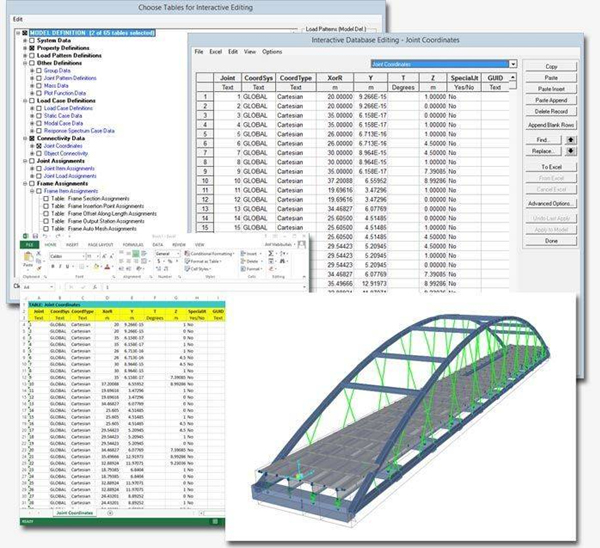Toggle Italic formatting in Excel ribbon
Screen dimensions: 600x548
[60, 266]
